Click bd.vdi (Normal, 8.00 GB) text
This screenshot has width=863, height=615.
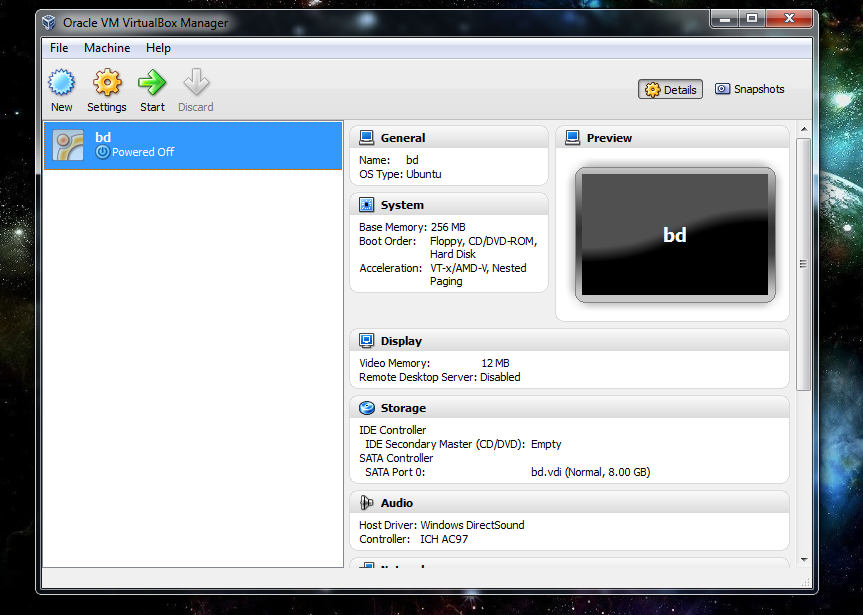591,472
